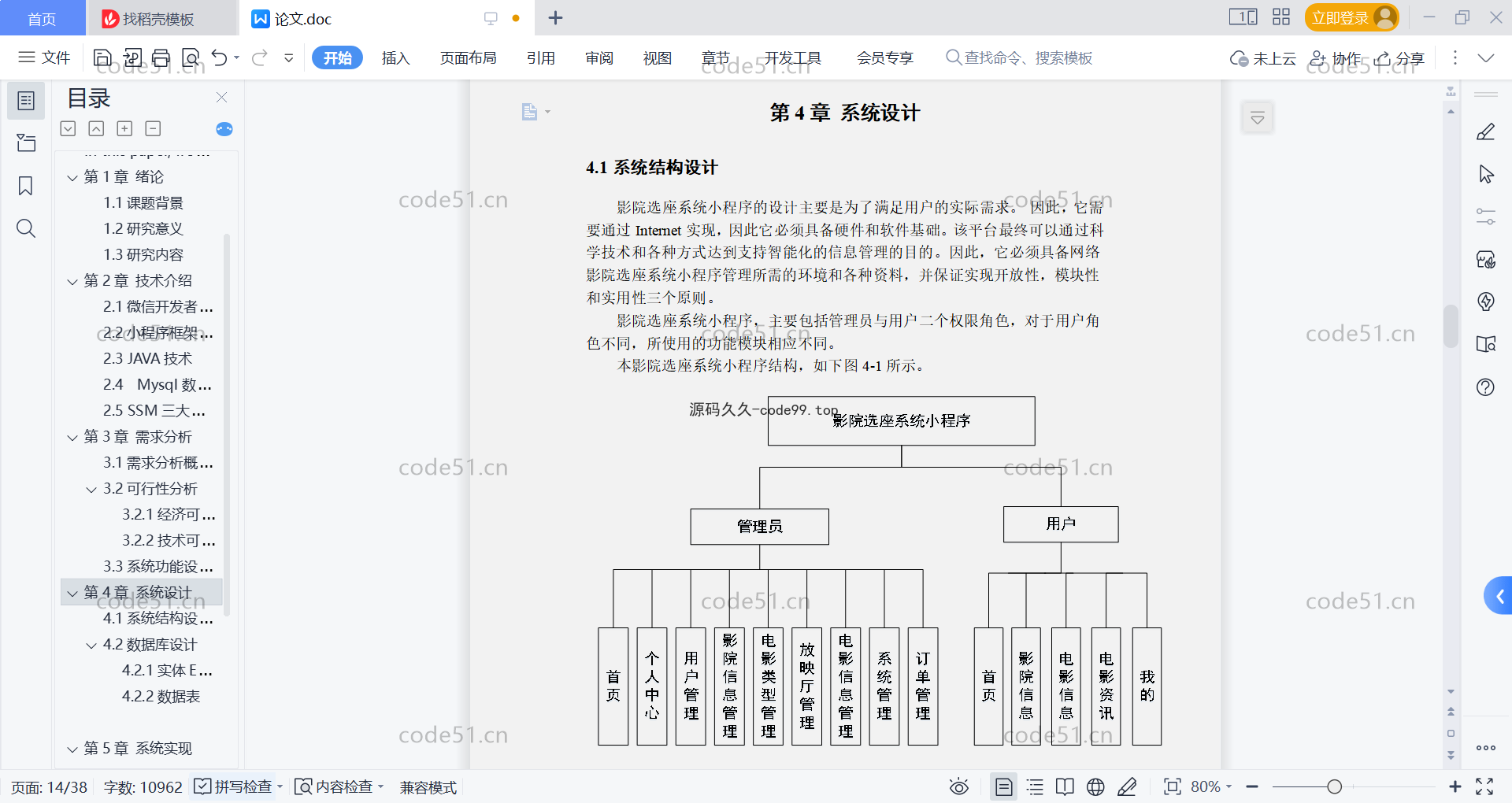
Task: Click the zoom slider handle
Action: (x=1334, y=786)
